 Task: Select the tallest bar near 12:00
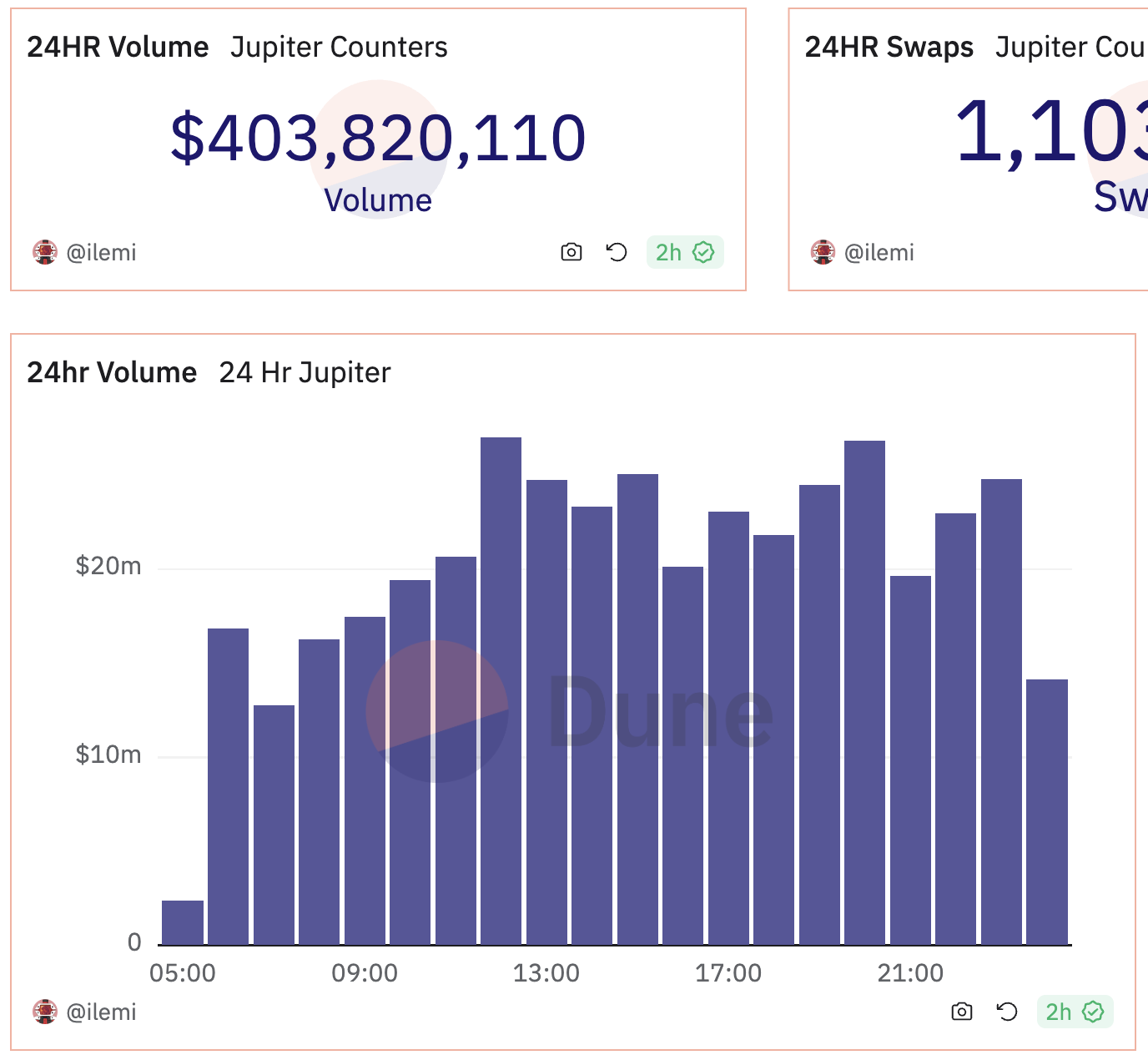[501, 691]
